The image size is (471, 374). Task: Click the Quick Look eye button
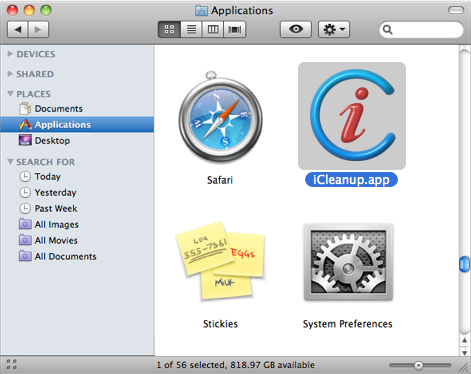296,29
